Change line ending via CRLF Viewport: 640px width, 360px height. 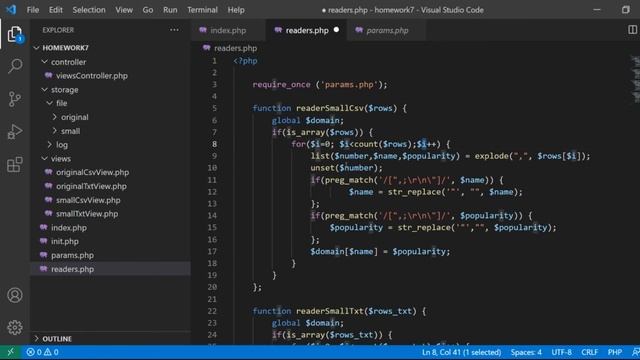[x=589, y=352]
